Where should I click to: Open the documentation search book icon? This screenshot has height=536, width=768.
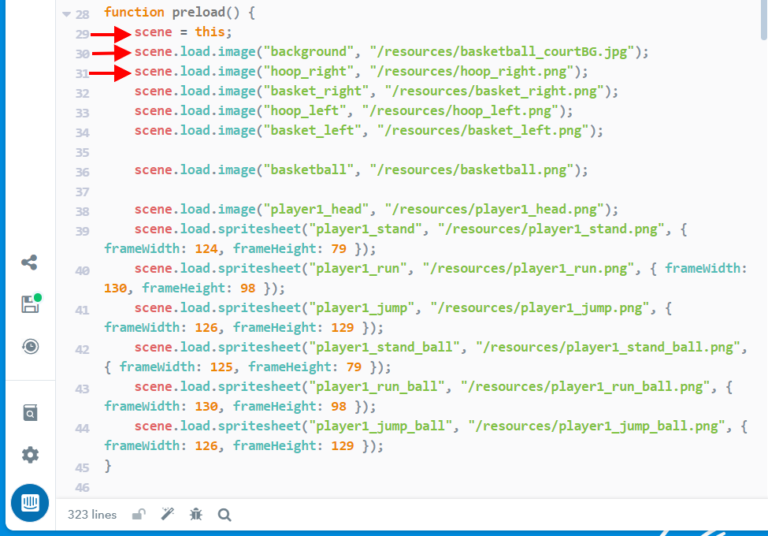pos(29,413)
